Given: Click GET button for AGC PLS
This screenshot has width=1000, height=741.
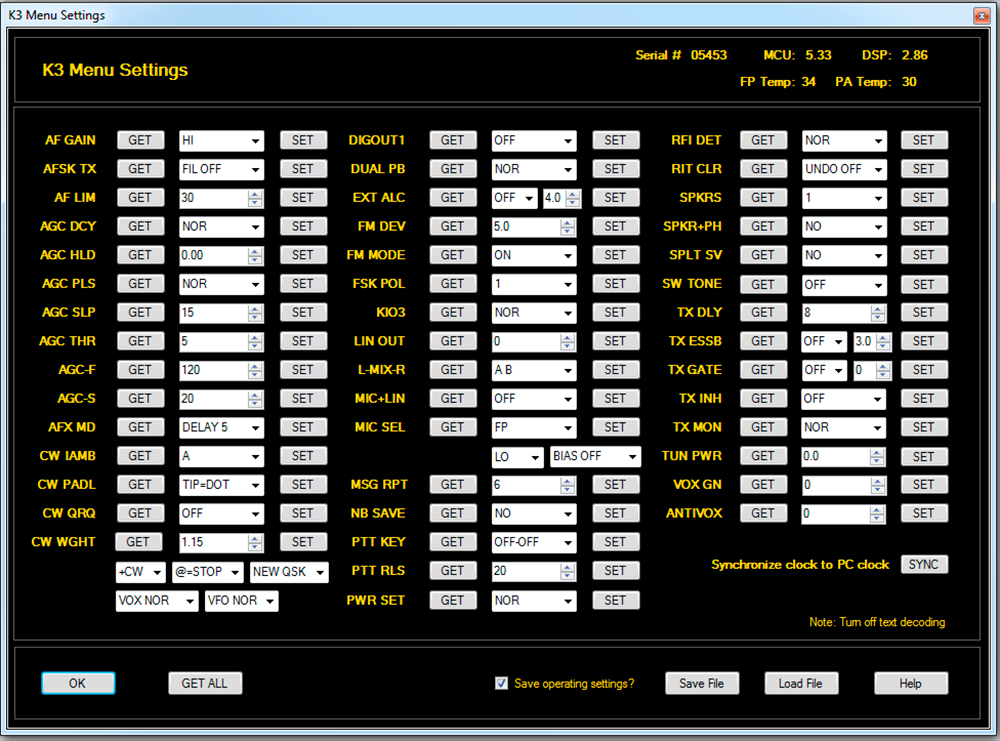Looking at the screenshot, I should coord(140,284).
